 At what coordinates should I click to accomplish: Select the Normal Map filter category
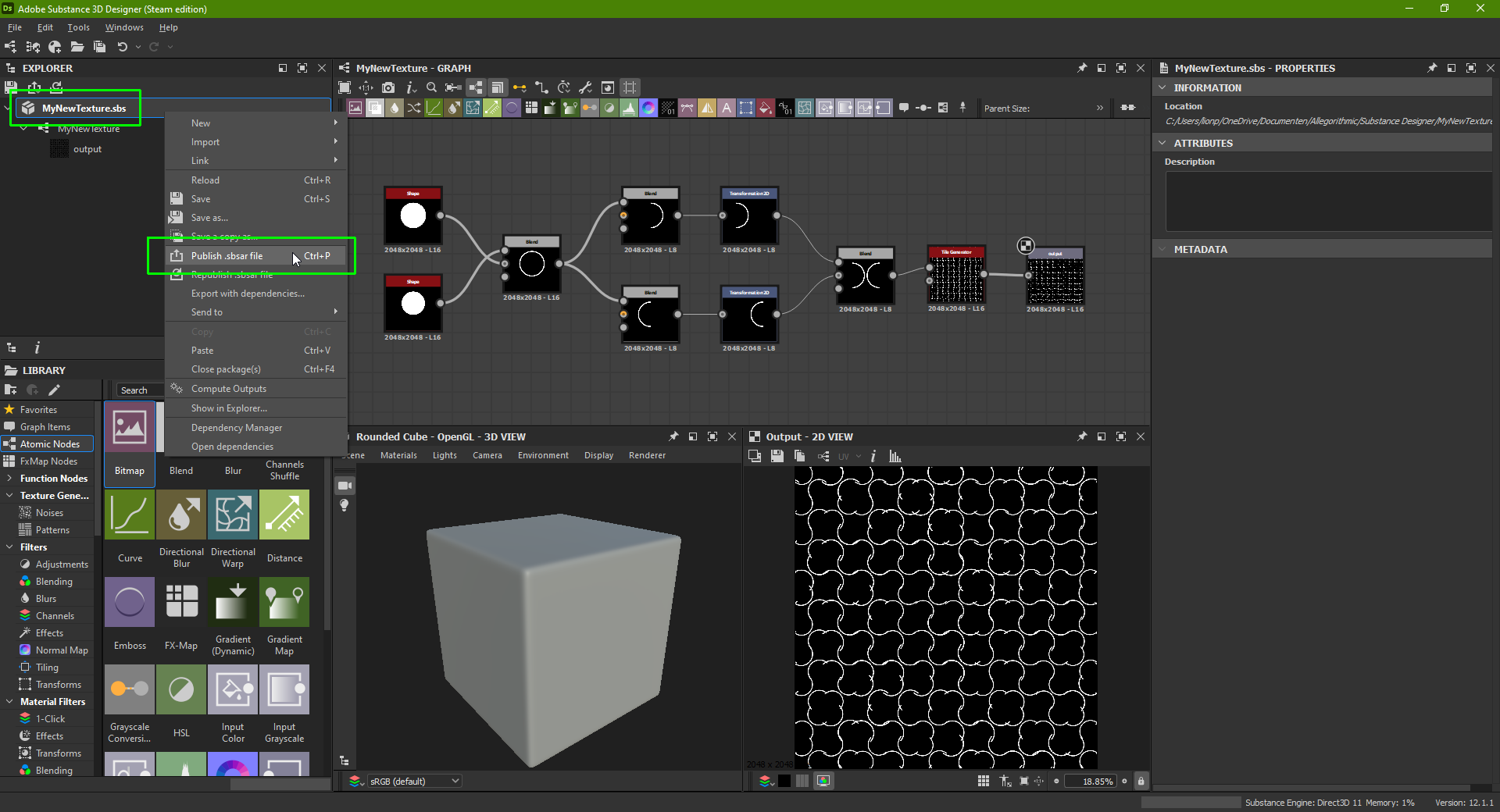[54, 650]
